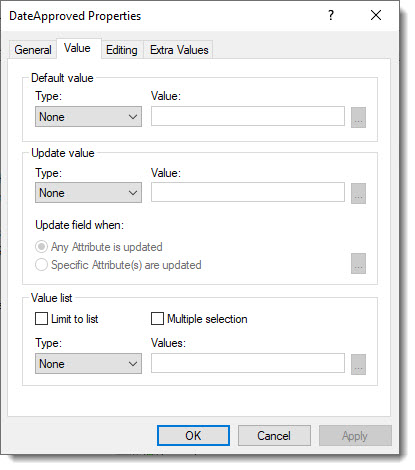Switch to the General tab
This screenshot has width=415, height=470.
tap(33, 50)
